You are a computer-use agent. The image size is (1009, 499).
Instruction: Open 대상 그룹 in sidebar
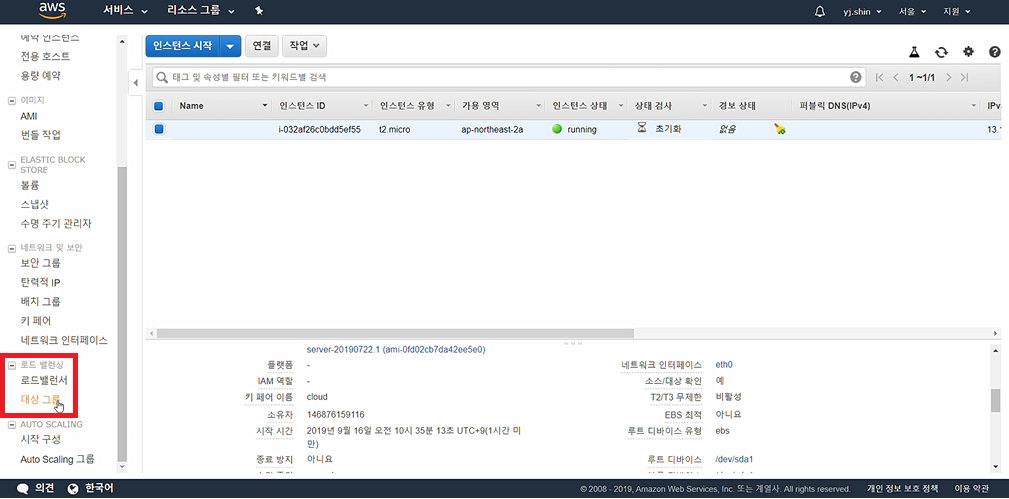pos(41,399)
